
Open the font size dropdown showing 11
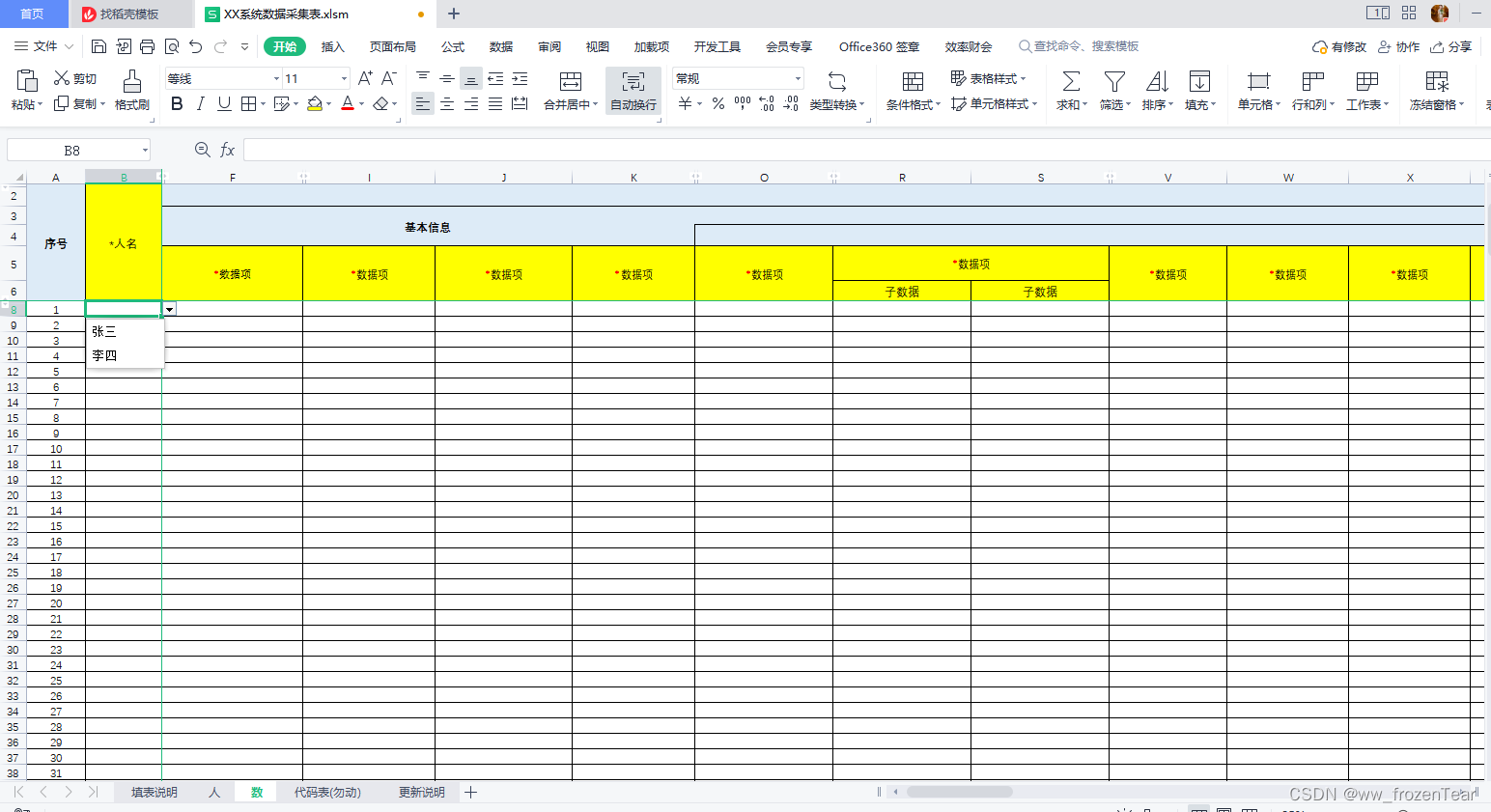(344, 78)
